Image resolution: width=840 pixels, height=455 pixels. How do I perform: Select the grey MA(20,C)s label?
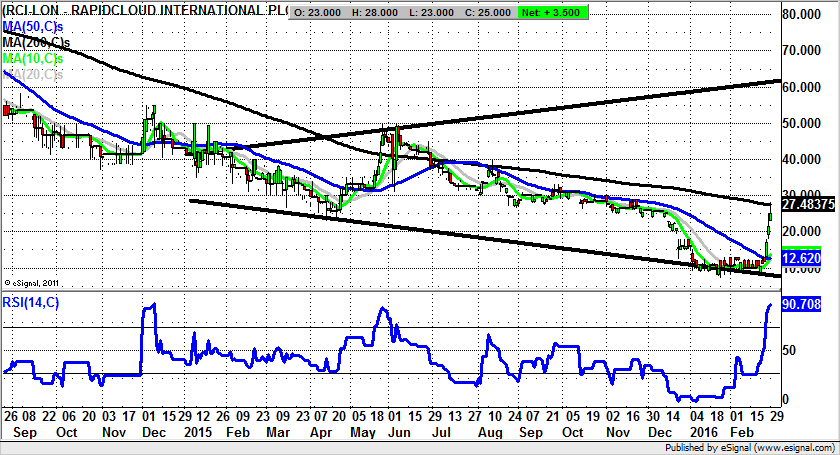pyautogui.click(x=34, y=74)
